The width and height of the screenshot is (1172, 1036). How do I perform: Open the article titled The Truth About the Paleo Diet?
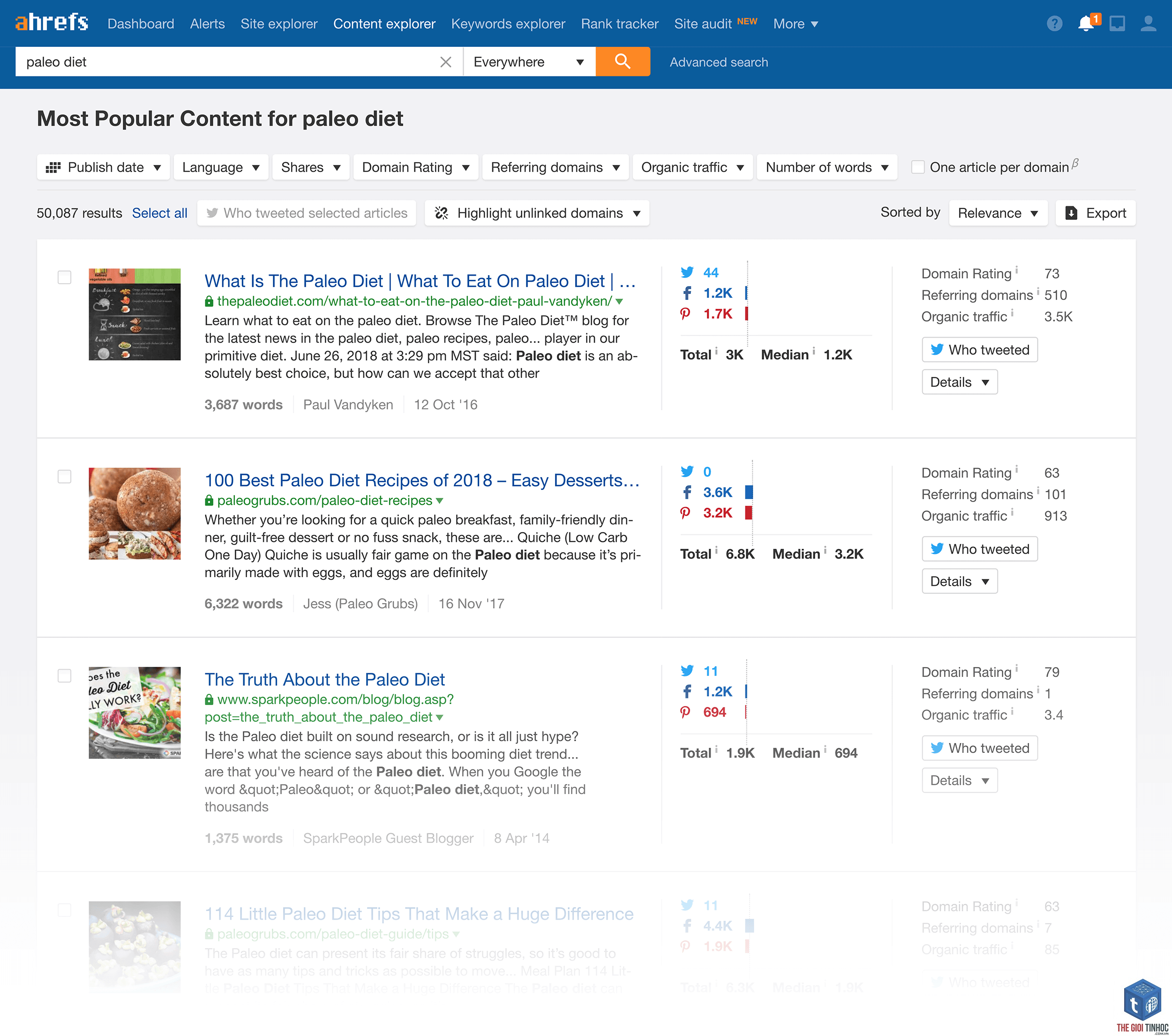324,679
